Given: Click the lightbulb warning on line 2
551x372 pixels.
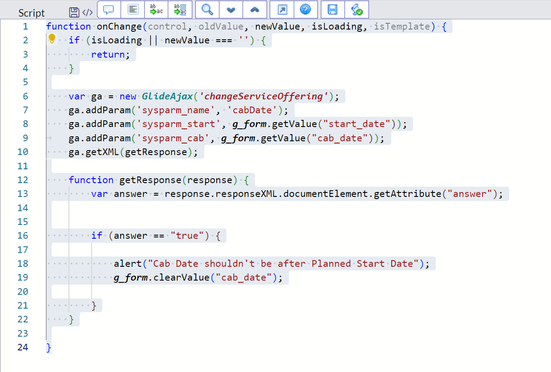Looking at the screenshot, I should [x=52, y=39].
